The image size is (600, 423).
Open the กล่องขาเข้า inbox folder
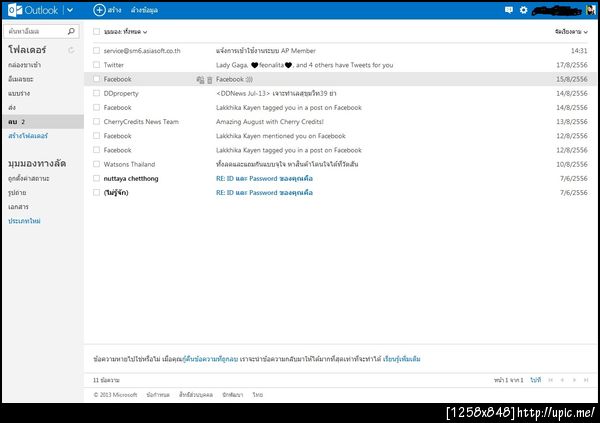pos(24,65)
